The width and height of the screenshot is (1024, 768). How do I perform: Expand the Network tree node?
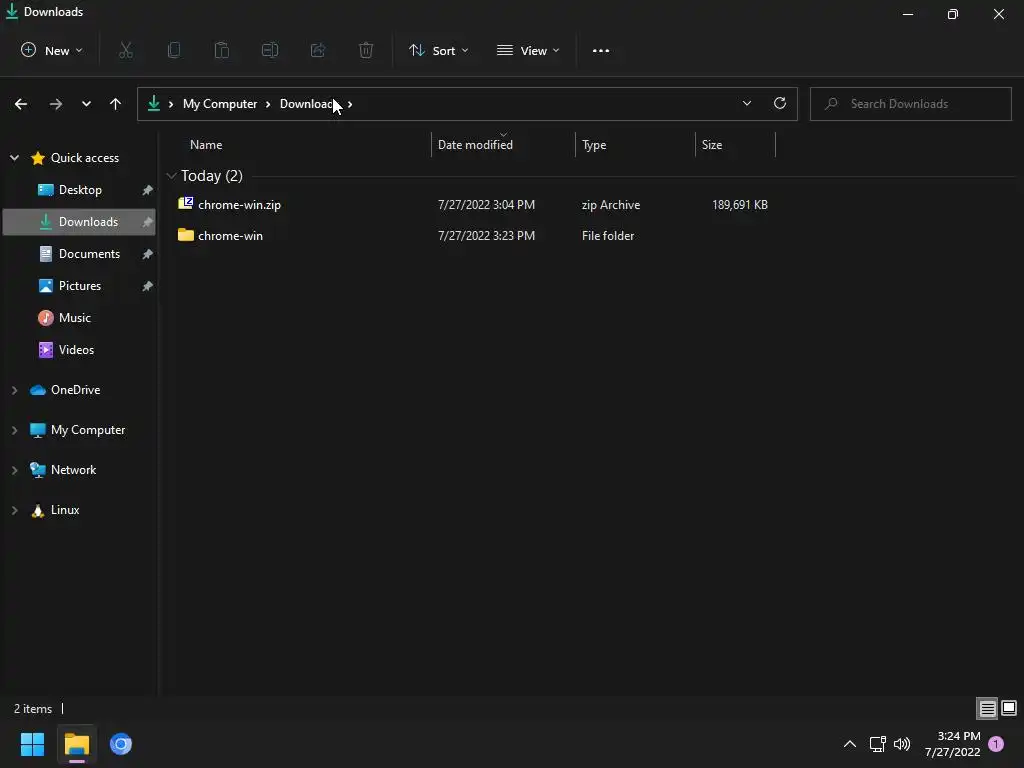click(14, 470)
